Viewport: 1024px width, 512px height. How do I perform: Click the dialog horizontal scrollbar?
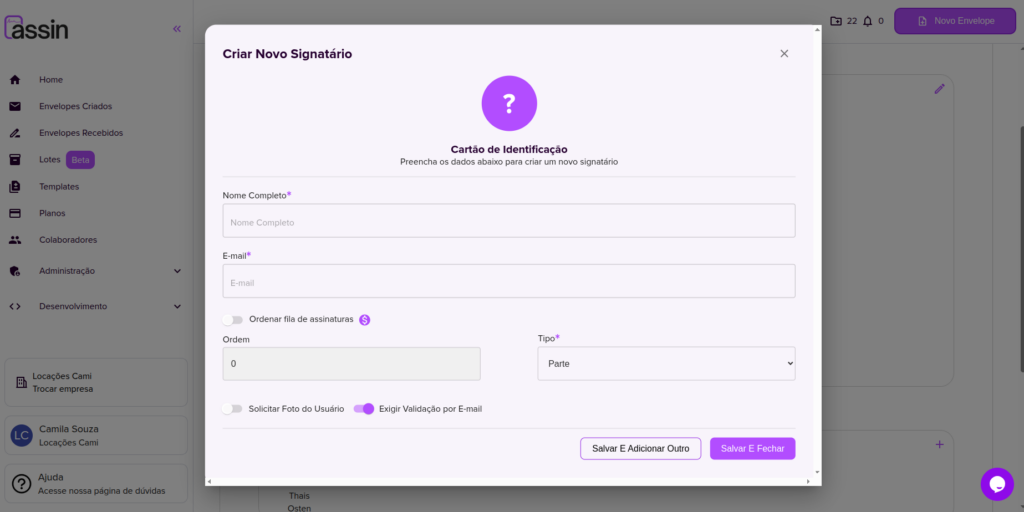coord(509,482)
